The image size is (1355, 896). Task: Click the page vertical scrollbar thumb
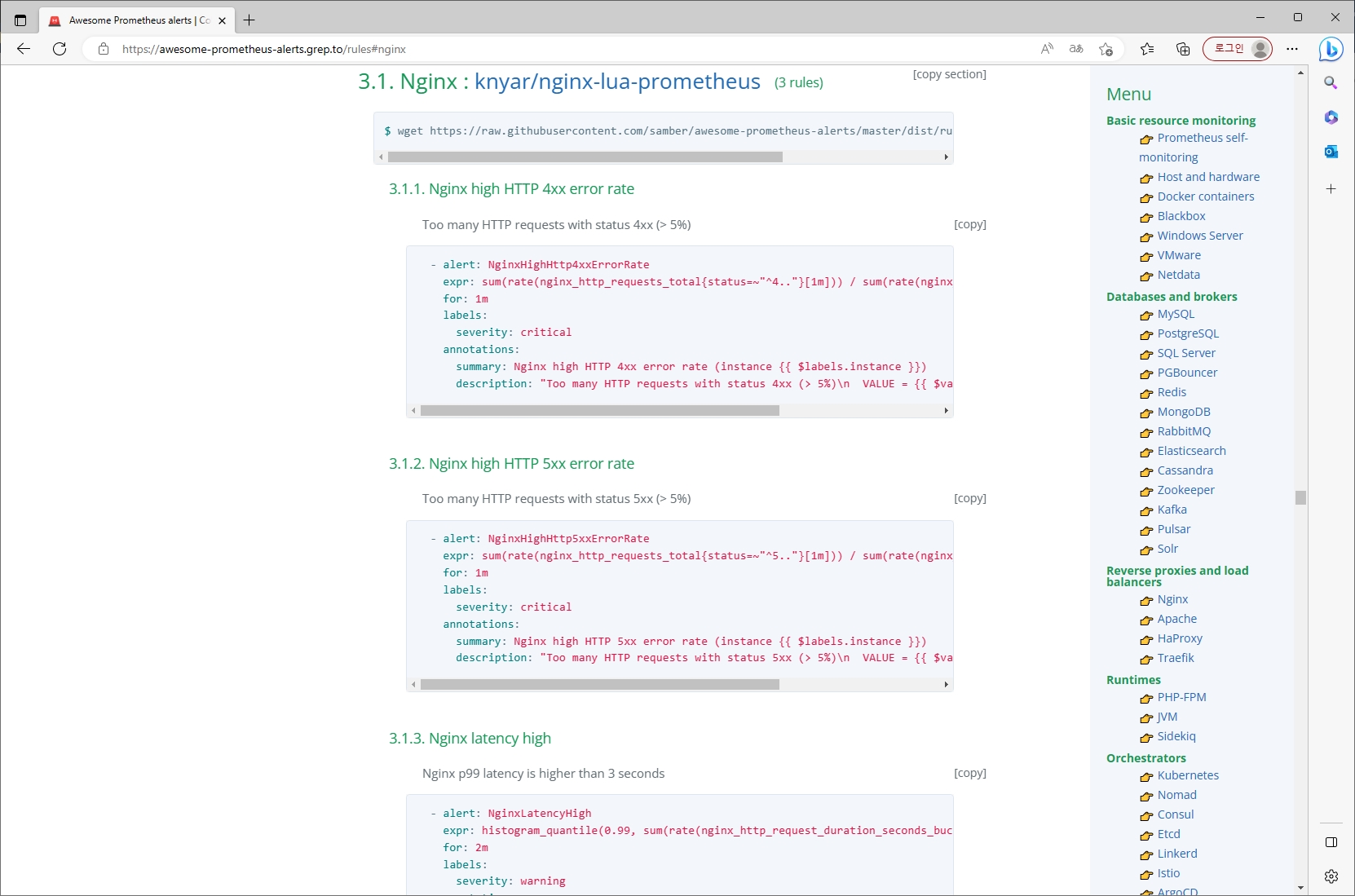click(1300, 497)
